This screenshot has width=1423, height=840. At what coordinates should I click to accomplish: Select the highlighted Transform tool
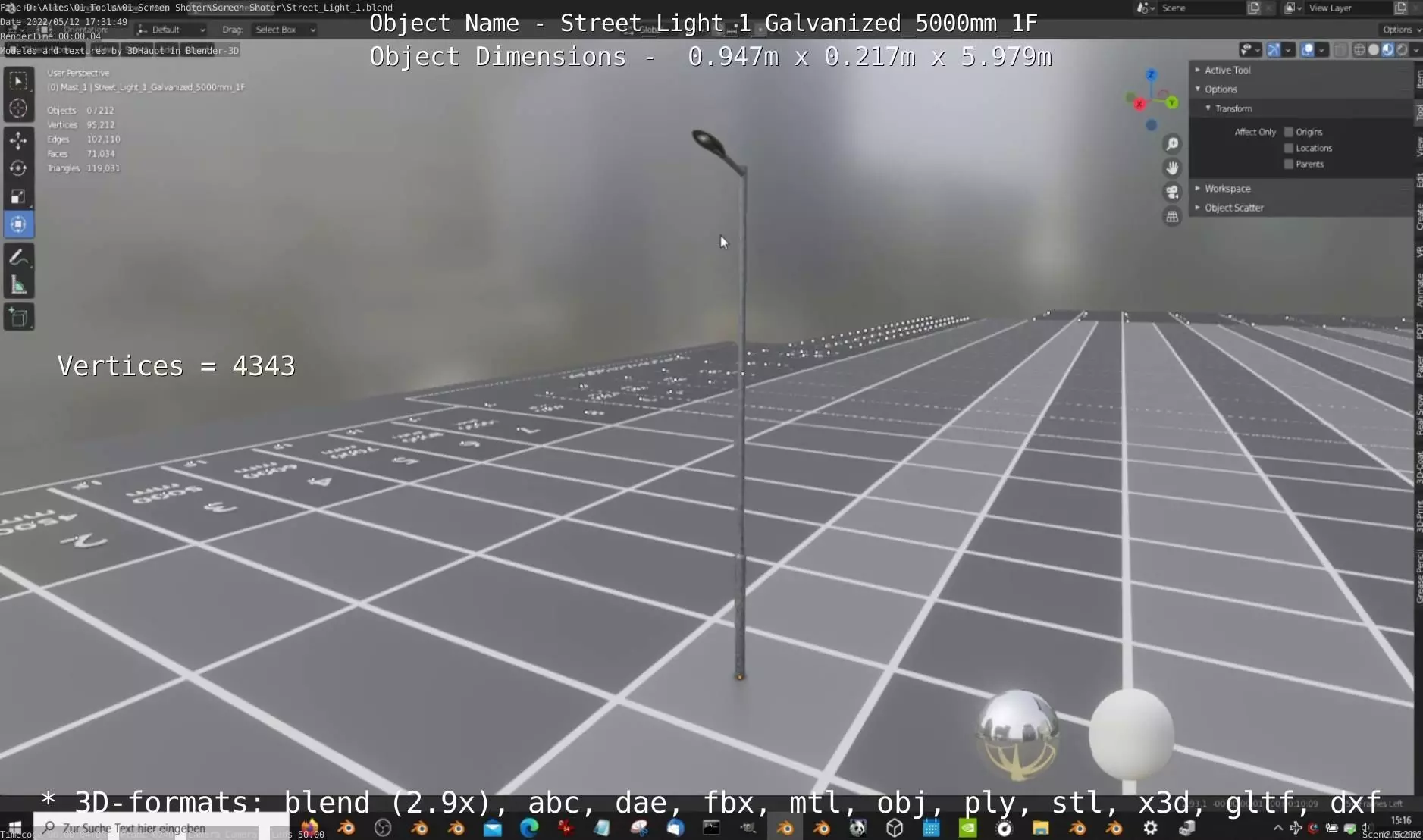[18, 224]
